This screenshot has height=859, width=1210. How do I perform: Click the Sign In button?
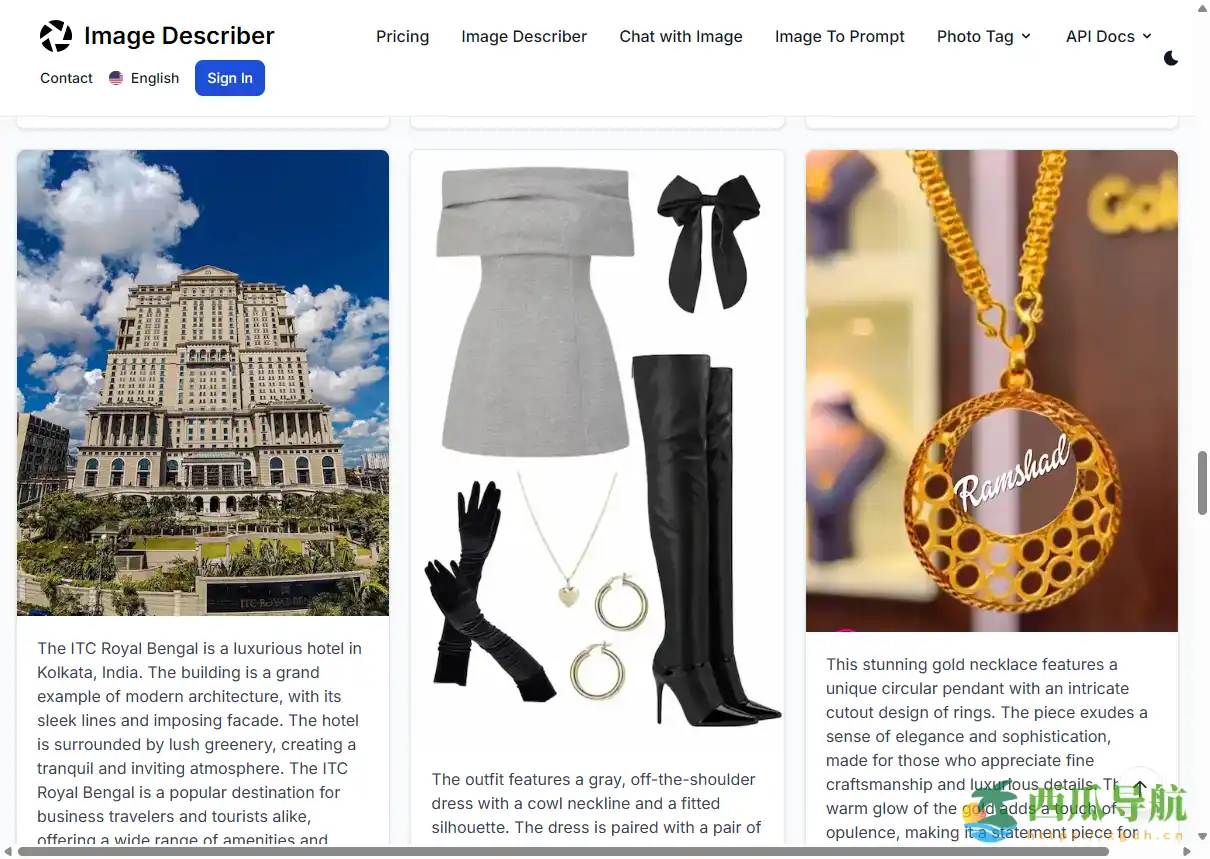[230, 78]
